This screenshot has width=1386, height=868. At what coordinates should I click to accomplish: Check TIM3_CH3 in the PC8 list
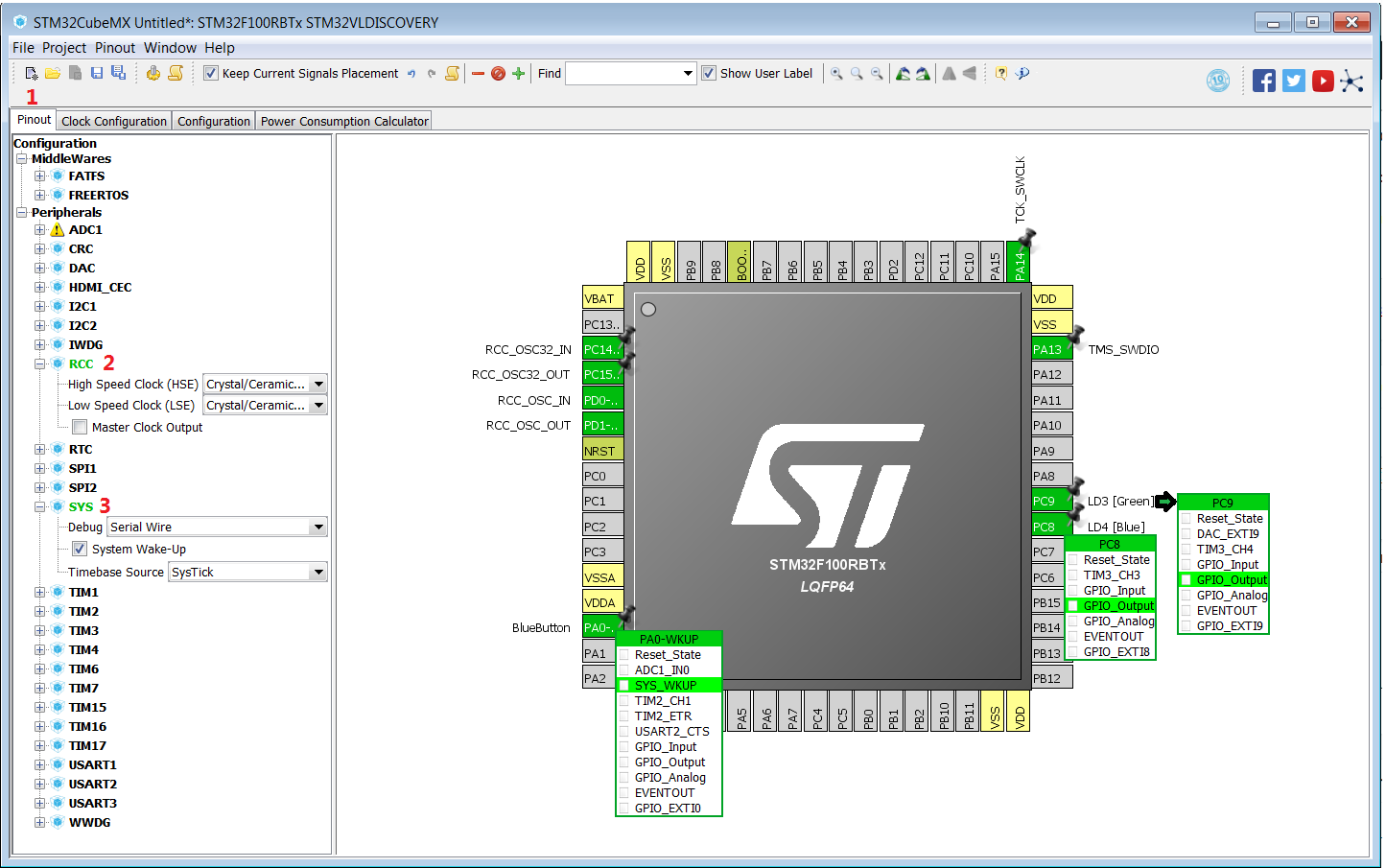click(1073, 575)
